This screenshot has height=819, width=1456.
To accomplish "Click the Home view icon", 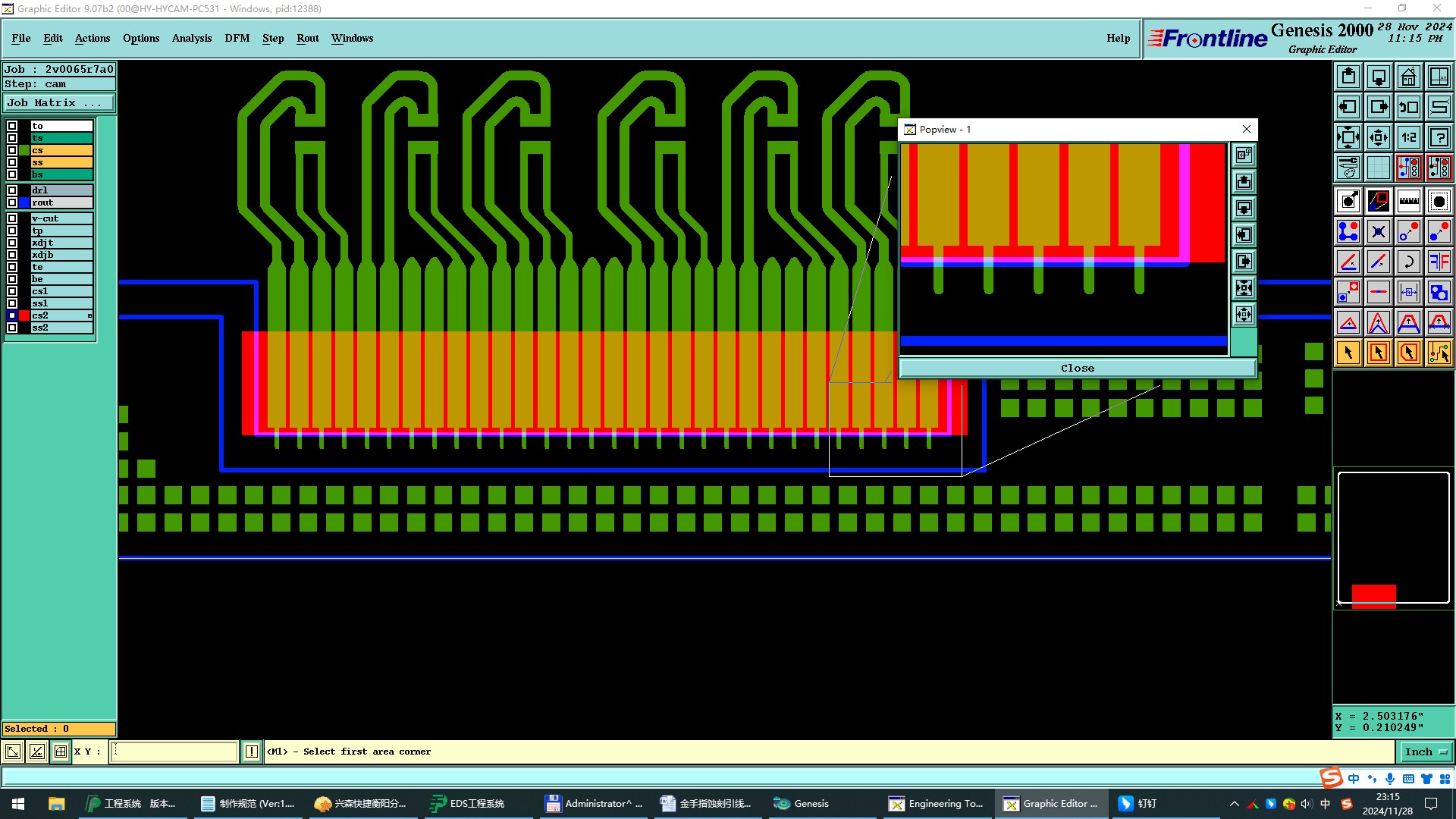I will (1408, 77).
